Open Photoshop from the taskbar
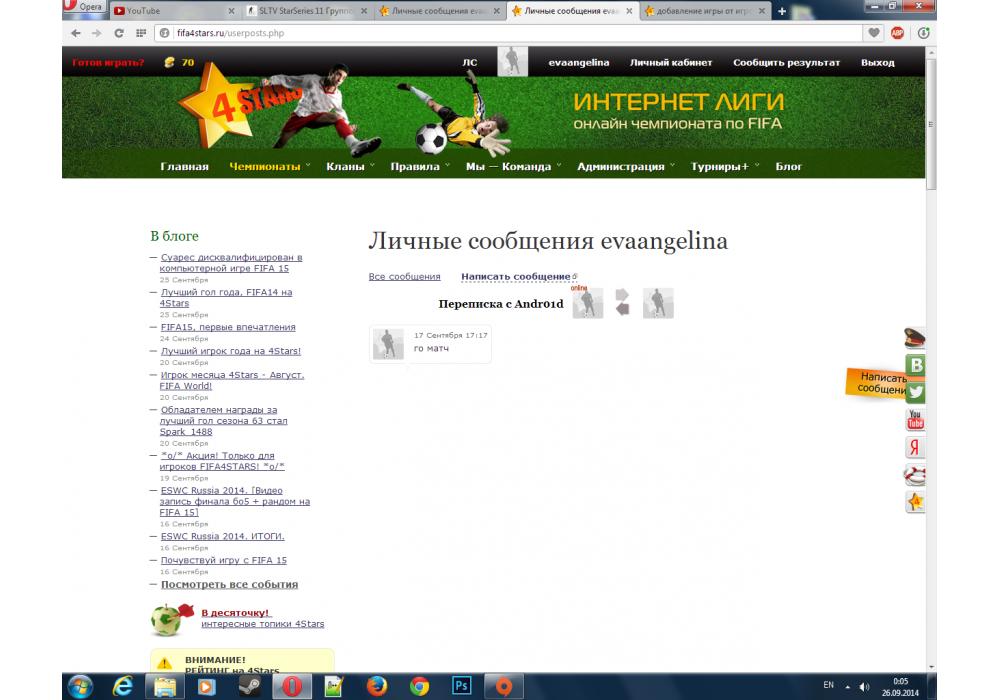The image size is (1000, 700). click(x=462, y=686)
